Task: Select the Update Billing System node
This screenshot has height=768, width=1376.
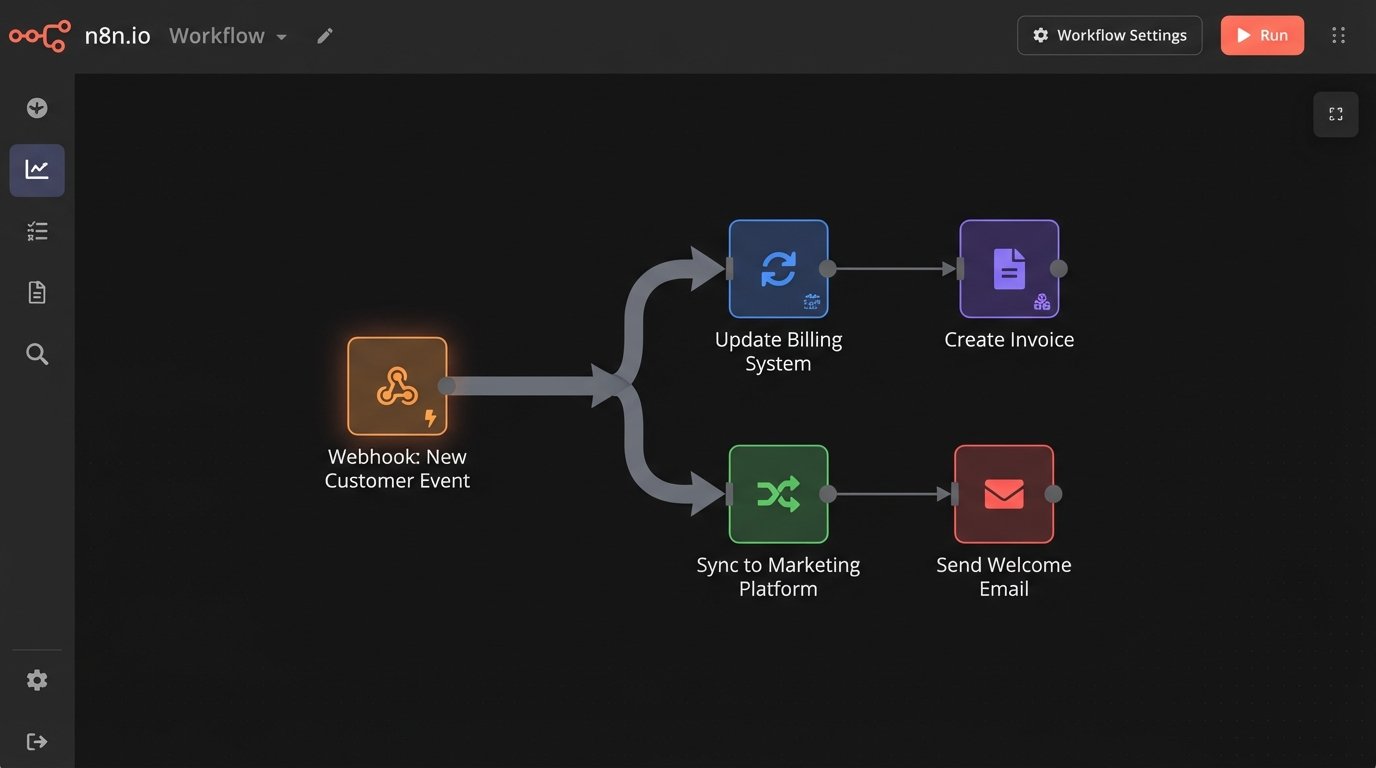Action: point(778,268)
